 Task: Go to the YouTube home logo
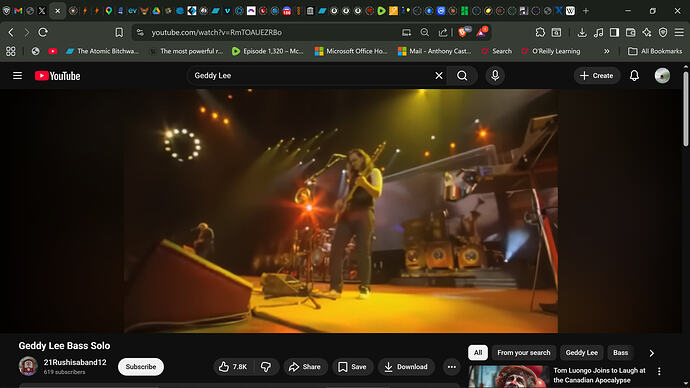click(58, 76)
